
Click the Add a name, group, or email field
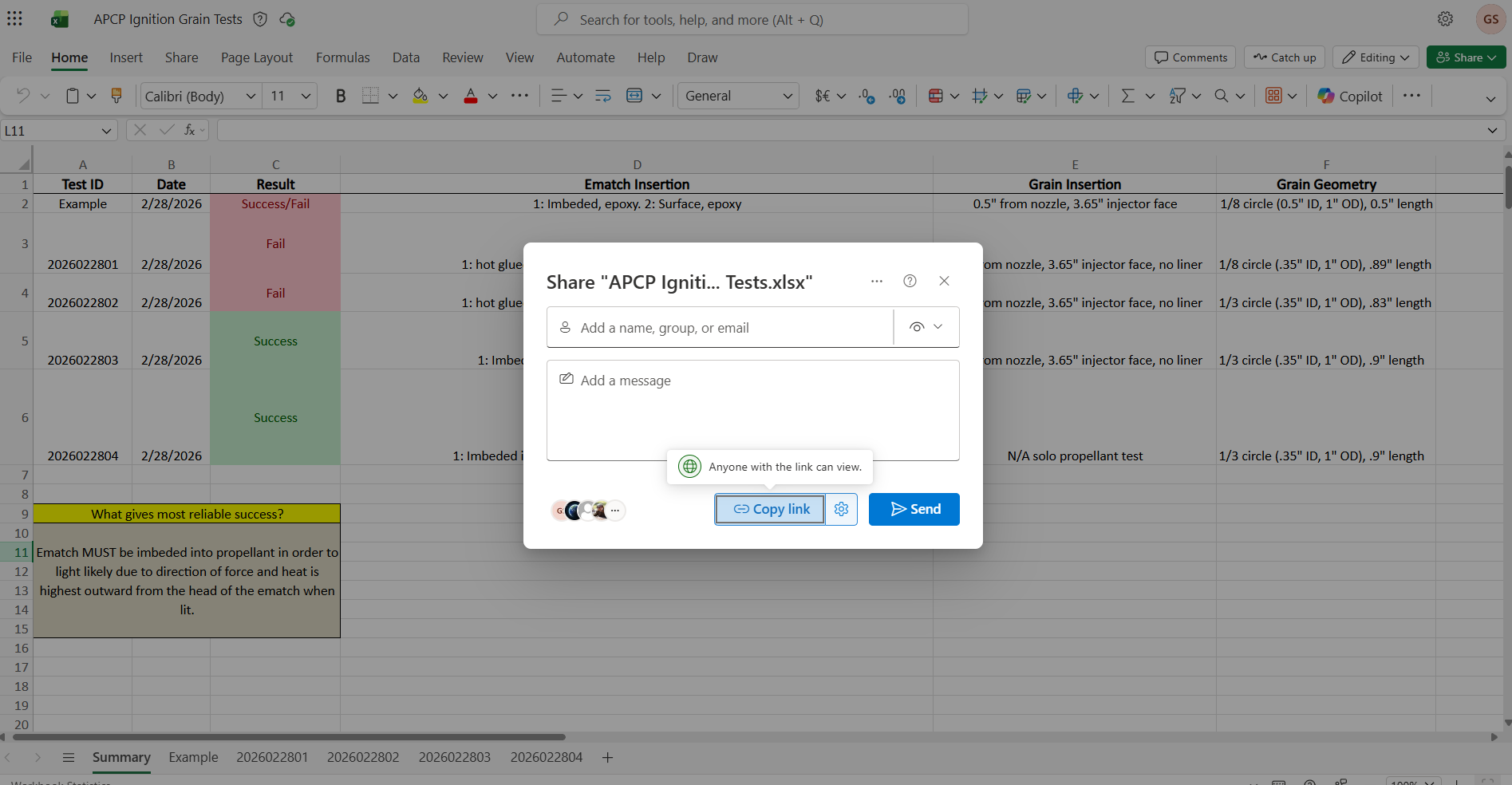pyautogui.click(x=720, y=327)
